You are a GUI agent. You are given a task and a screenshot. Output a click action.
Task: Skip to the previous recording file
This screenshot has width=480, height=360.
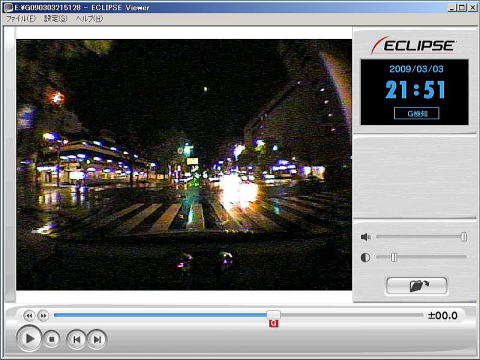(x=77, y=339)
